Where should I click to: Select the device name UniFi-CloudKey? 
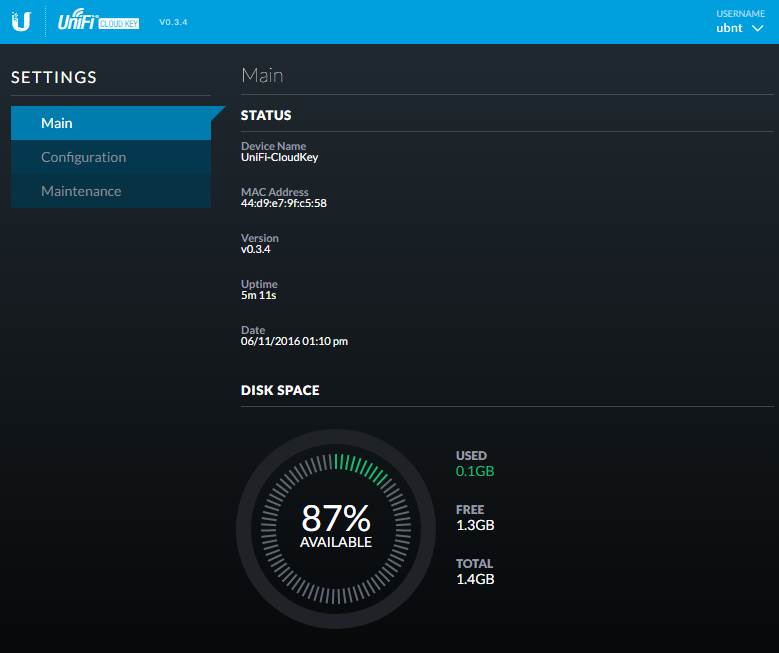pyautogui.click(x=279, y=158)
